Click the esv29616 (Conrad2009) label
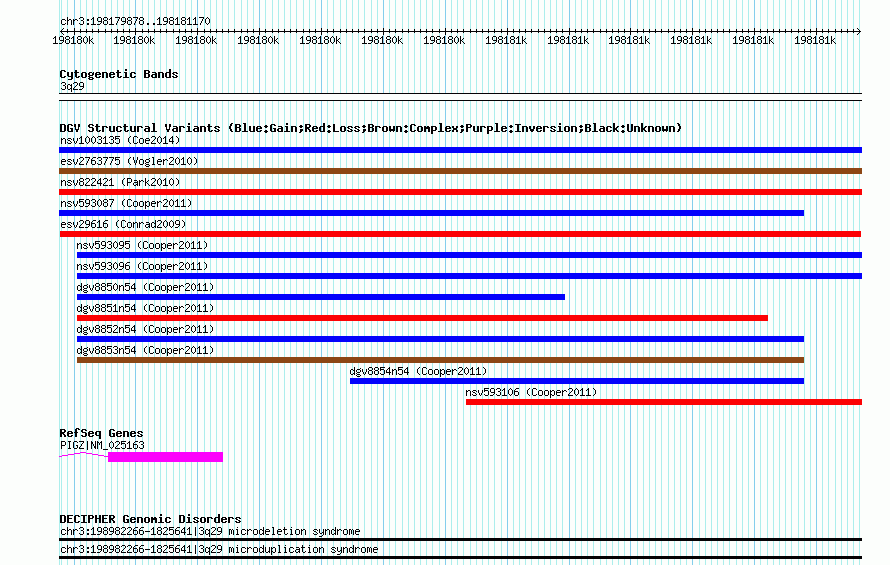The image size is (890, 565). (123, 224)
